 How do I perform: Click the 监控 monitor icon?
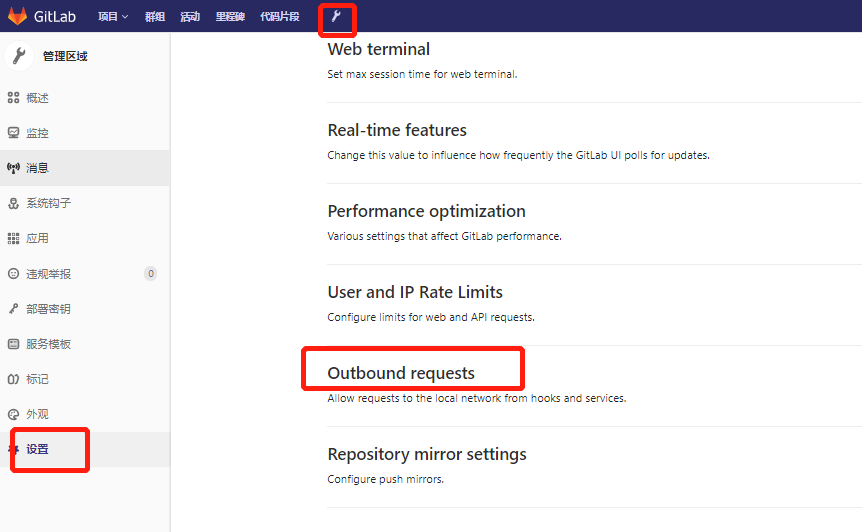point(13,133)
